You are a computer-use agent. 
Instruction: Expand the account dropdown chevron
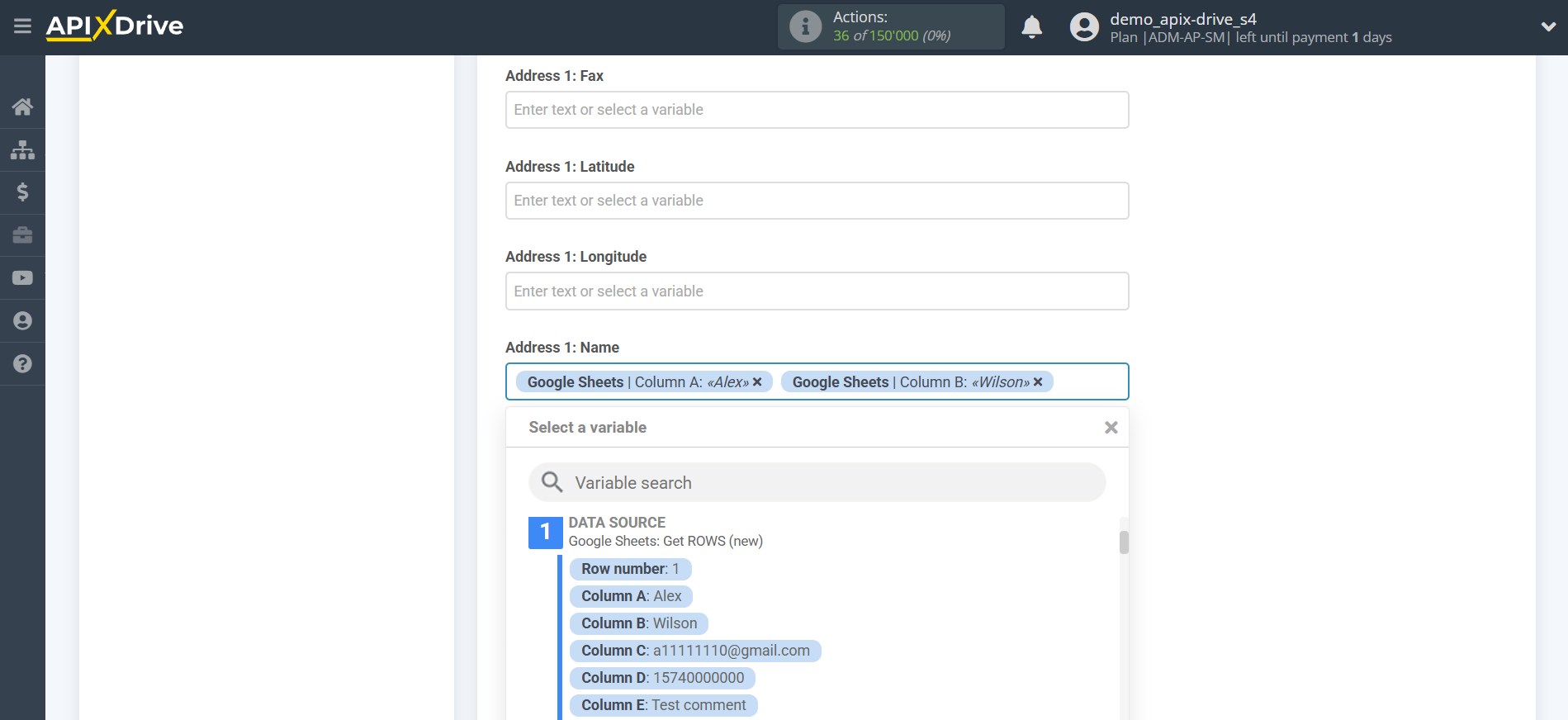(1548, 26)
